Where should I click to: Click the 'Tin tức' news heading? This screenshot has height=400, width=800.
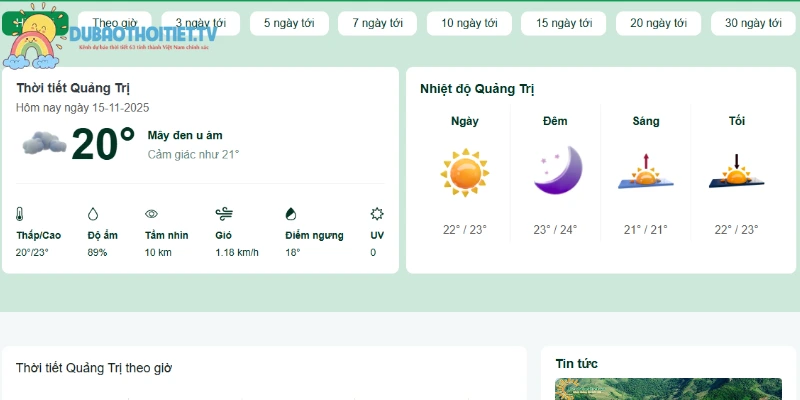577,364
